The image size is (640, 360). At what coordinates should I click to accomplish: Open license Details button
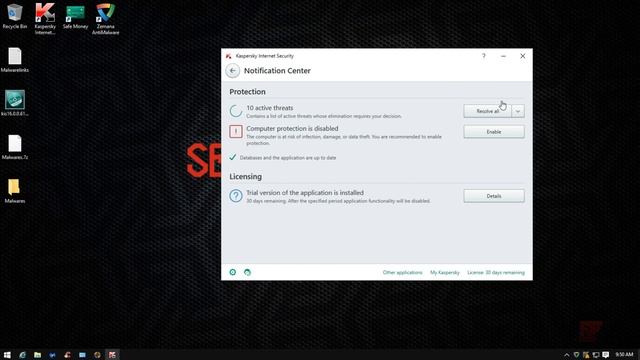494,196
